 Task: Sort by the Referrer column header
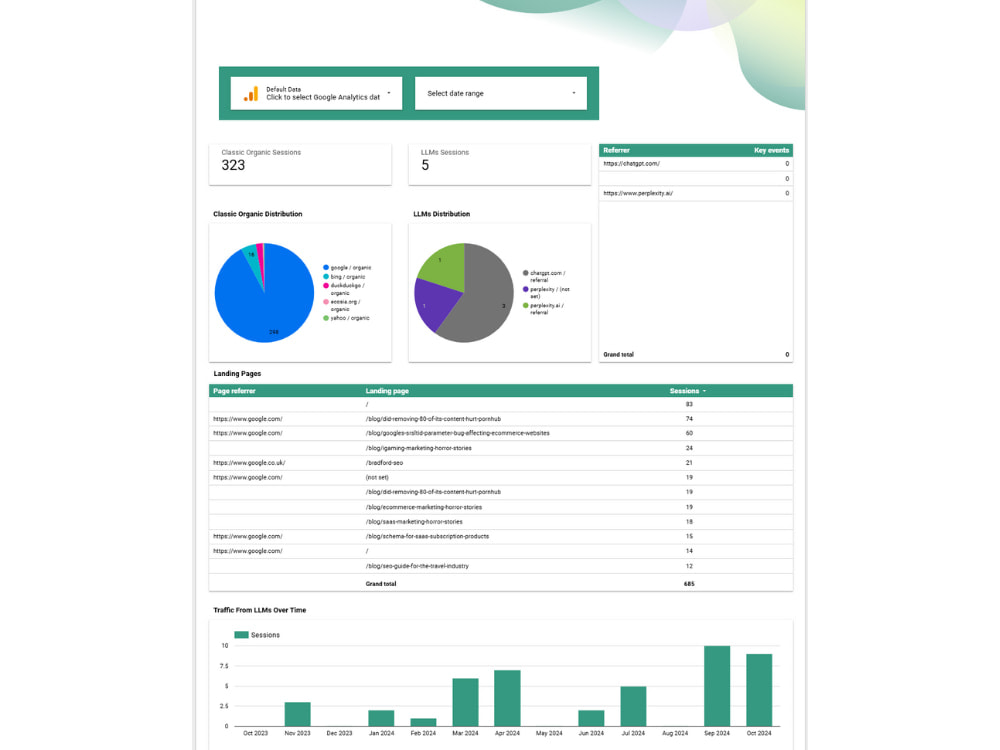(616, 151)
